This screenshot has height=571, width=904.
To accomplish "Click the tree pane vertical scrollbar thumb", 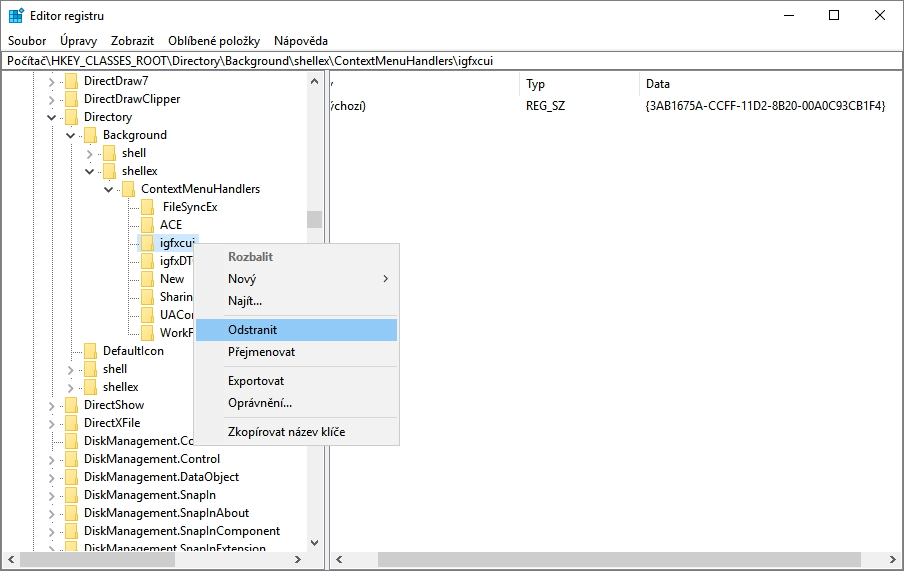I will (x=314, y=219).
